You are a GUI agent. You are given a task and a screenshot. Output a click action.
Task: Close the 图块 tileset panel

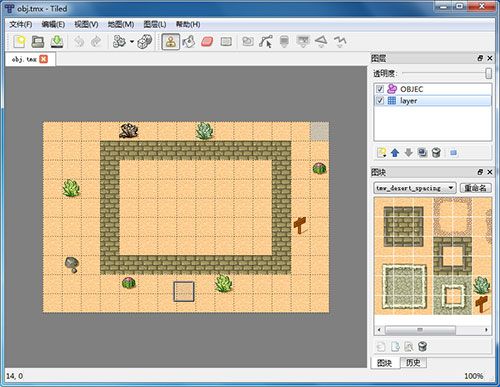[490, 172]
